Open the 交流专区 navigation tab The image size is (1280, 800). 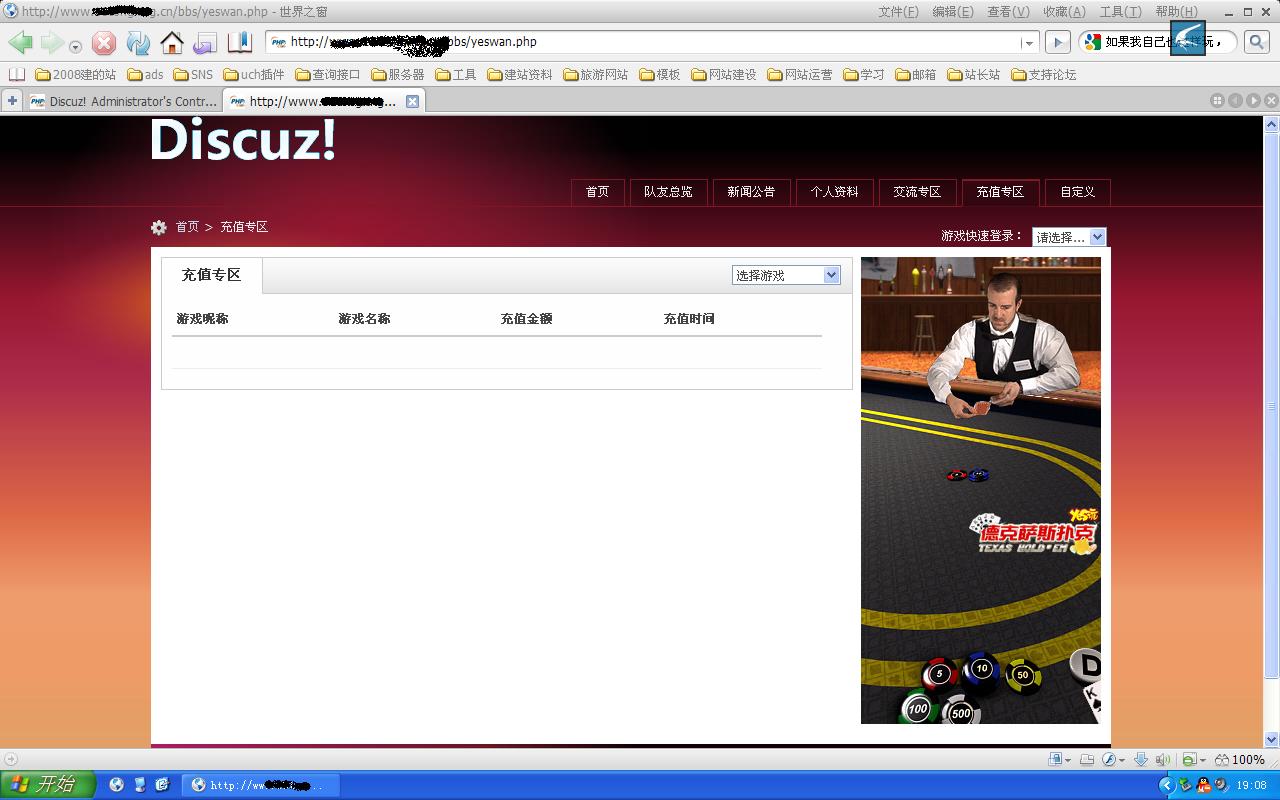[917, 192]
